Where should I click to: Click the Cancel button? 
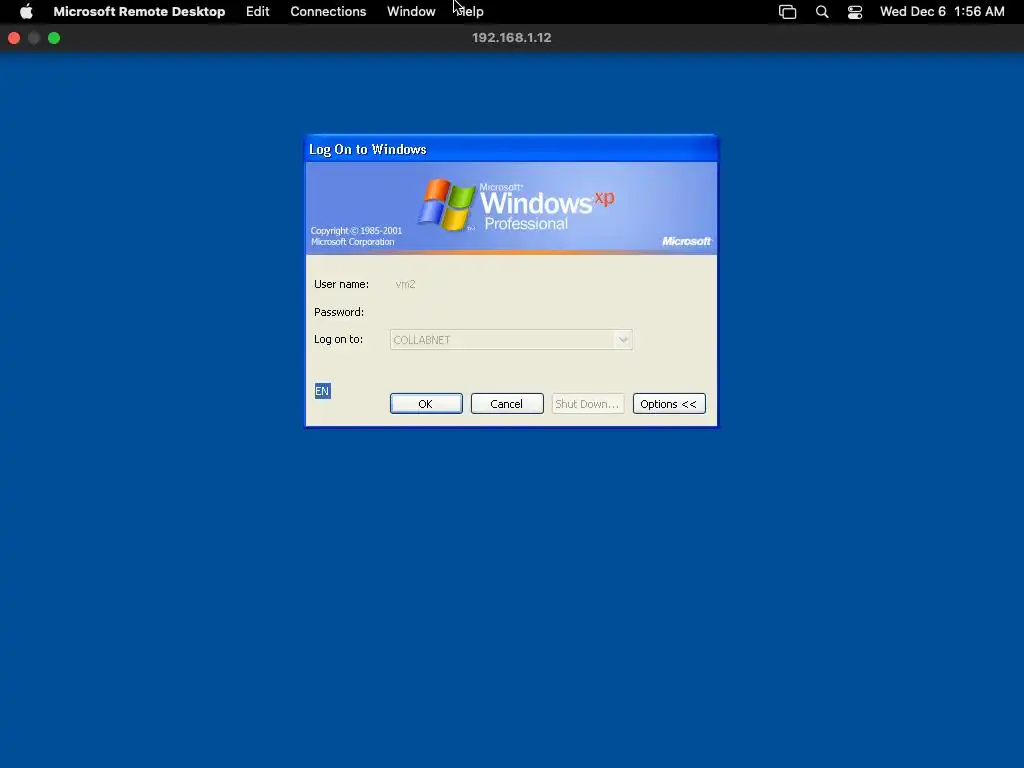point(507,404)
